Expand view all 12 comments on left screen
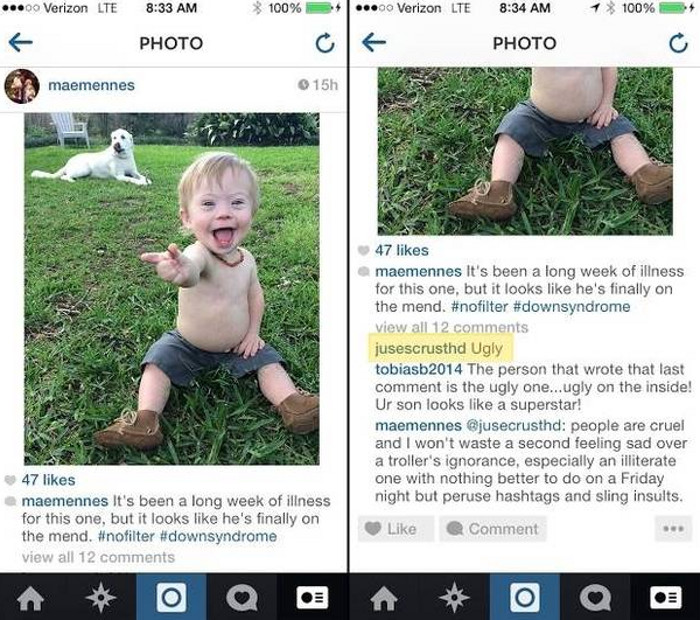 point(98,557)
